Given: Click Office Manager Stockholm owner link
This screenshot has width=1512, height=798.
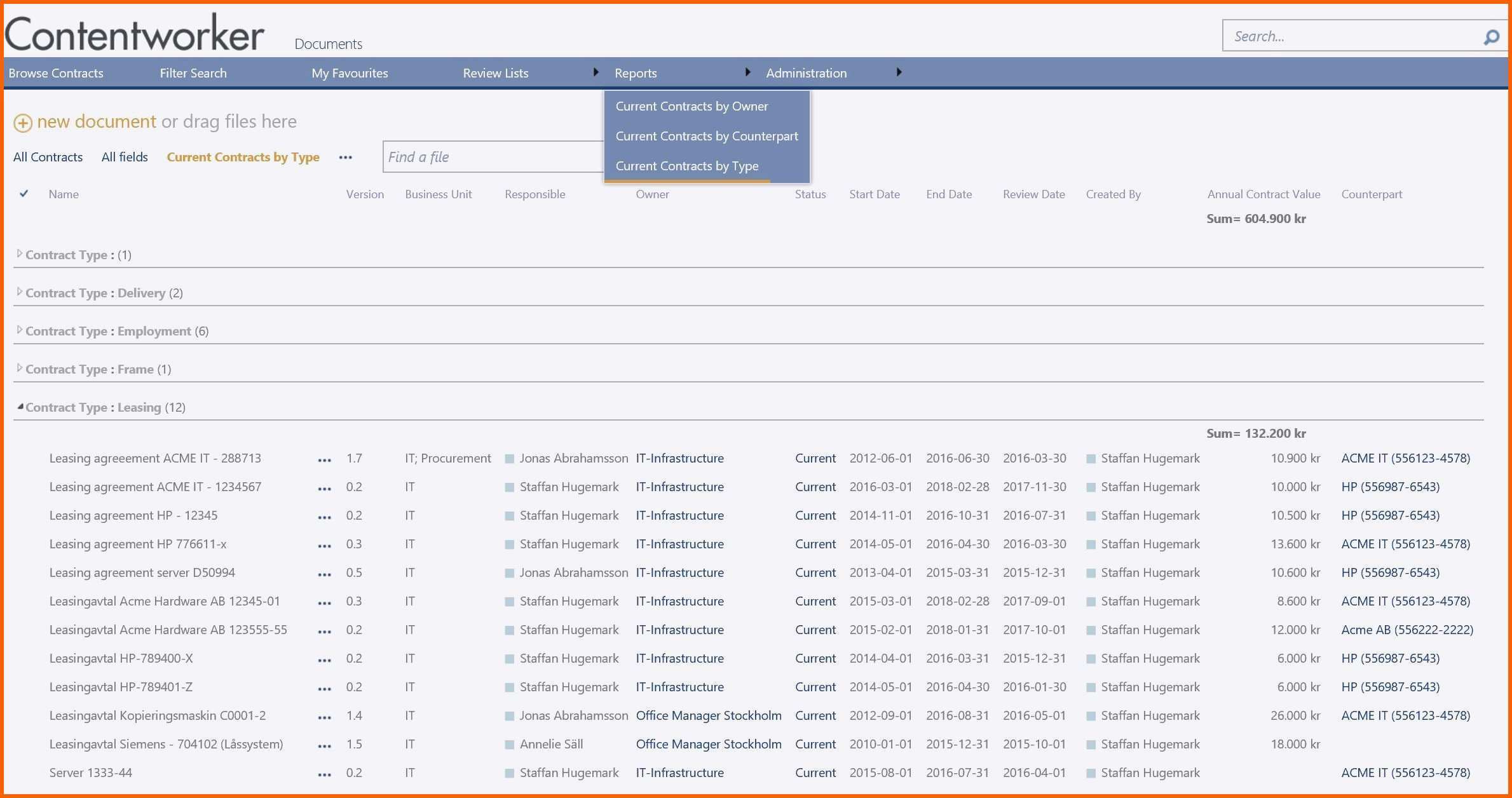Looking at the screenshot, I should (708, 716).
